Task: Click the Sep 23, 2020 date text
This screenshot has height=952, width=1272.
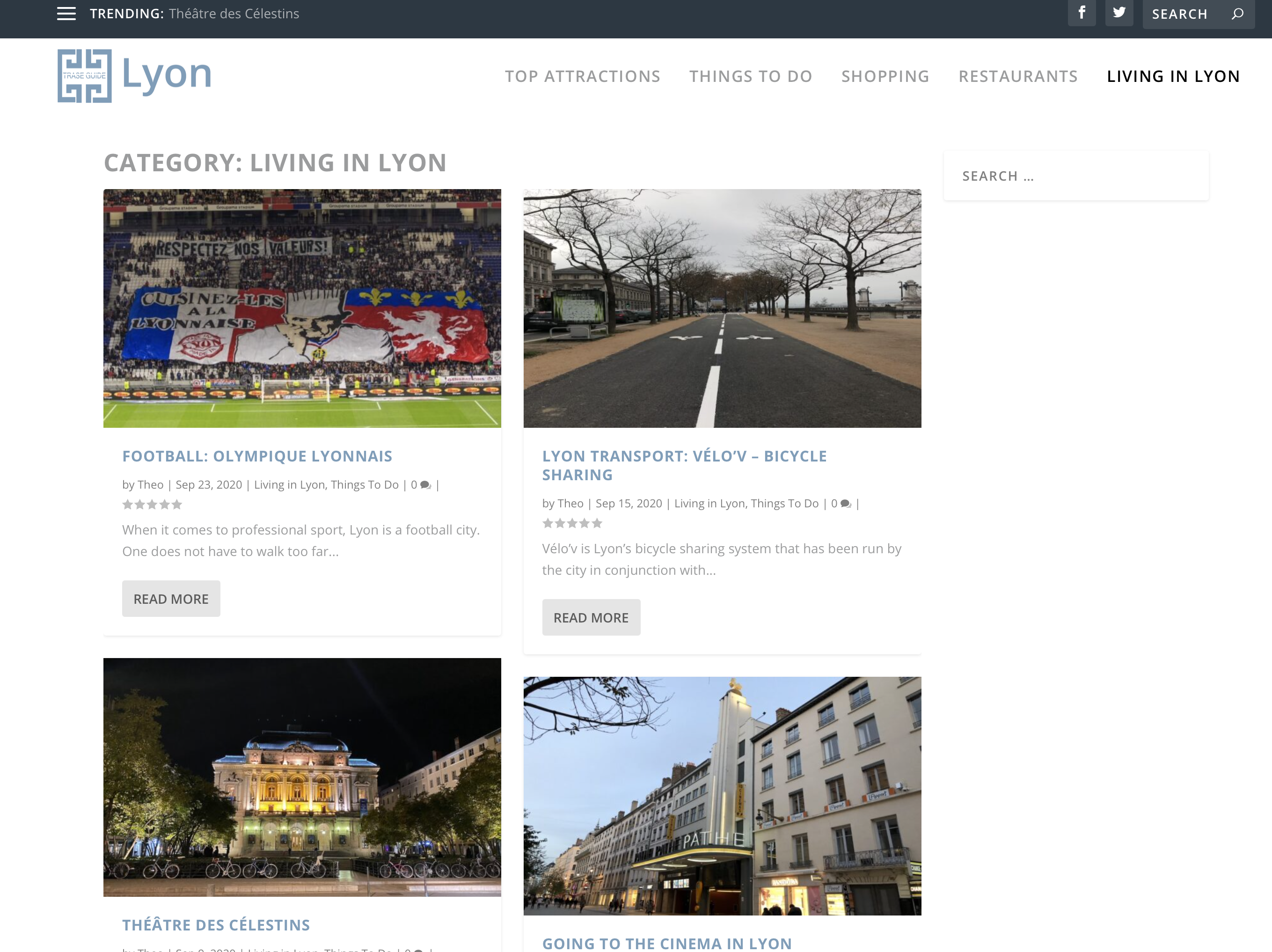Action: click(x=209, y=485)
